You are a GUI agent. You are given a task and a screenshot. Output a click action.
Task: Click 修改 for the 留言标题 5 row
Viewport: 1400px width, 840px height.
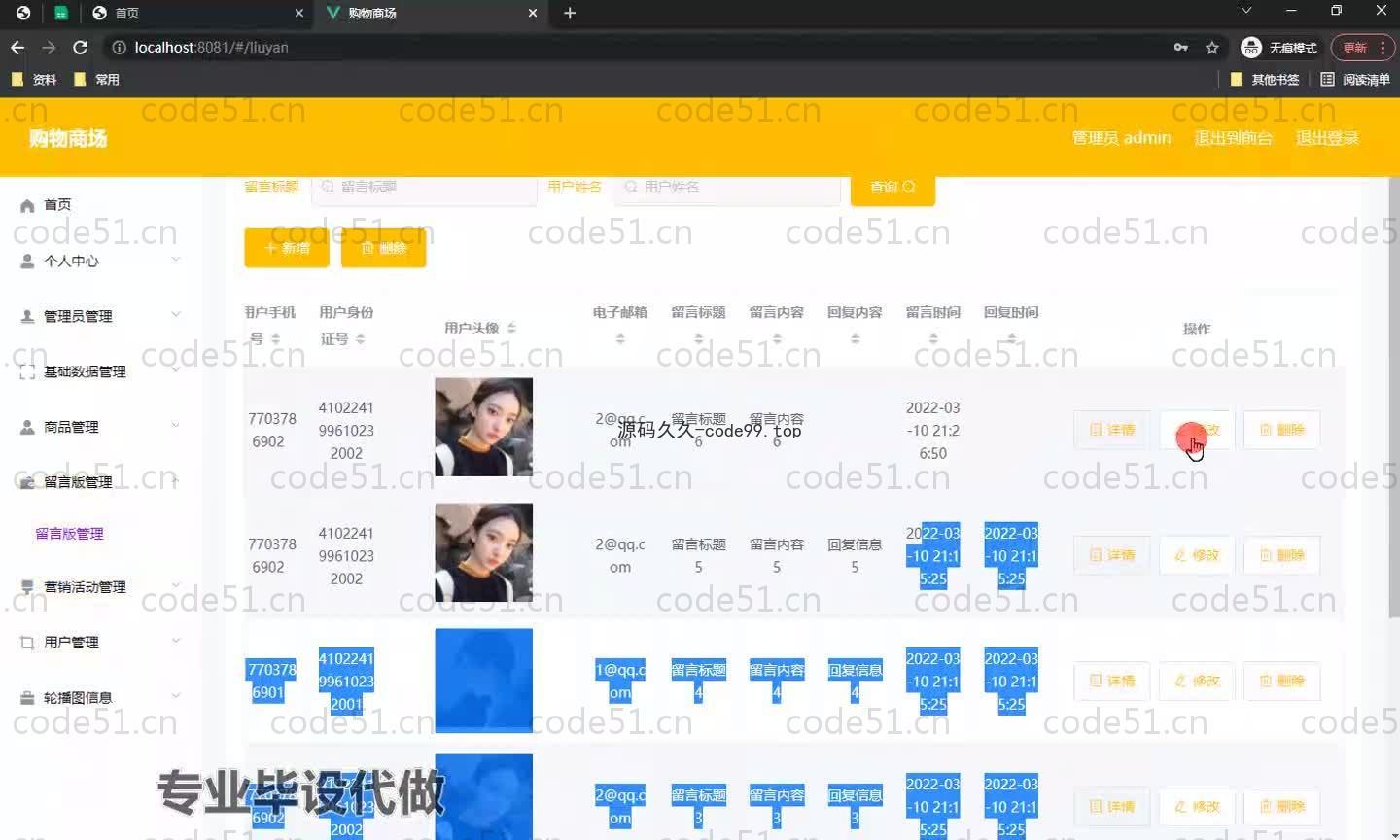point(1197,555)
